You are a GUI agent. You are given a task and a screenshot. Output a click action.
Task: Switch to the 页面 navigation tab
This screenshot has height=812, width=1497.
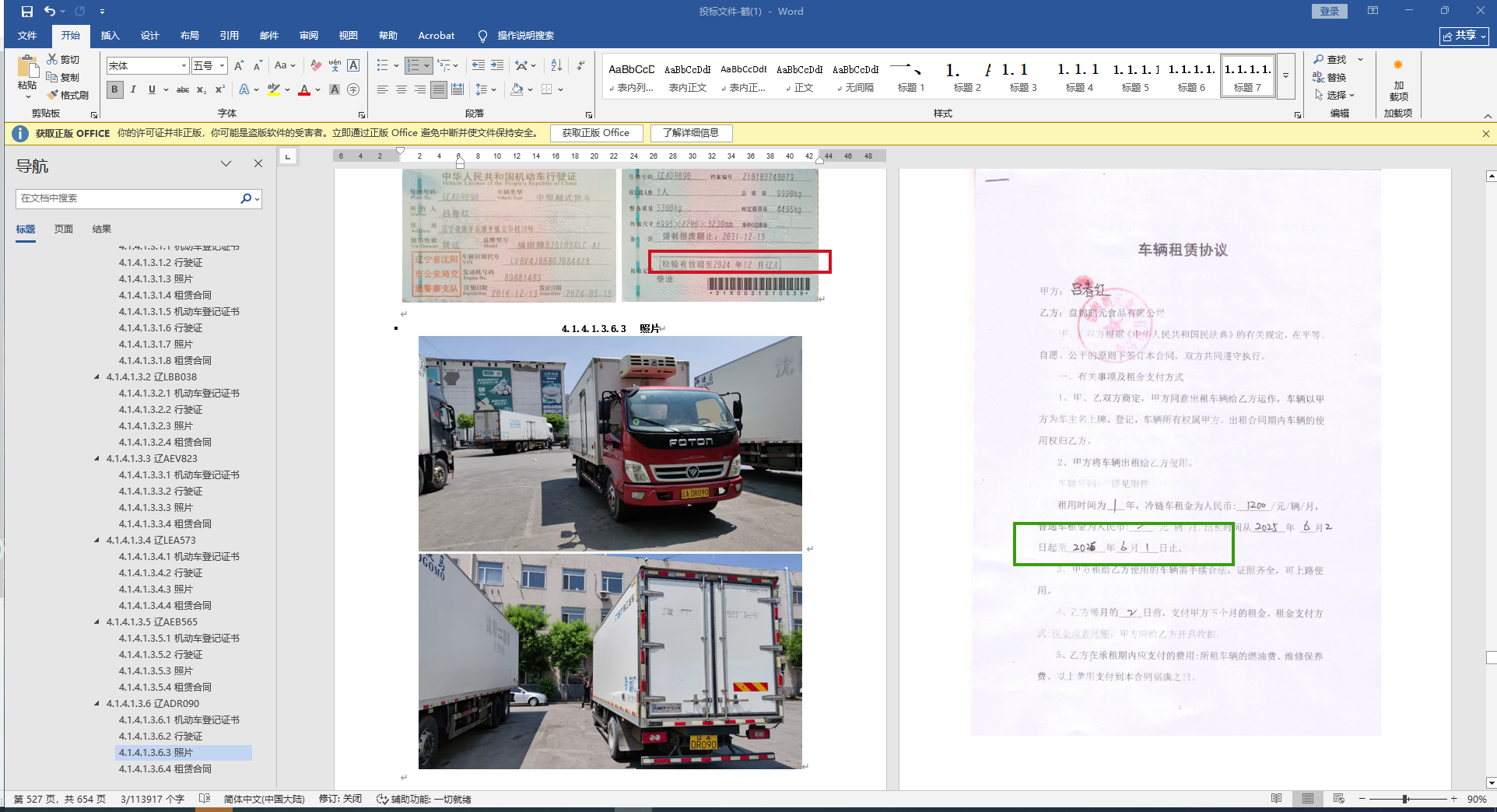click(x=64, y=229)
